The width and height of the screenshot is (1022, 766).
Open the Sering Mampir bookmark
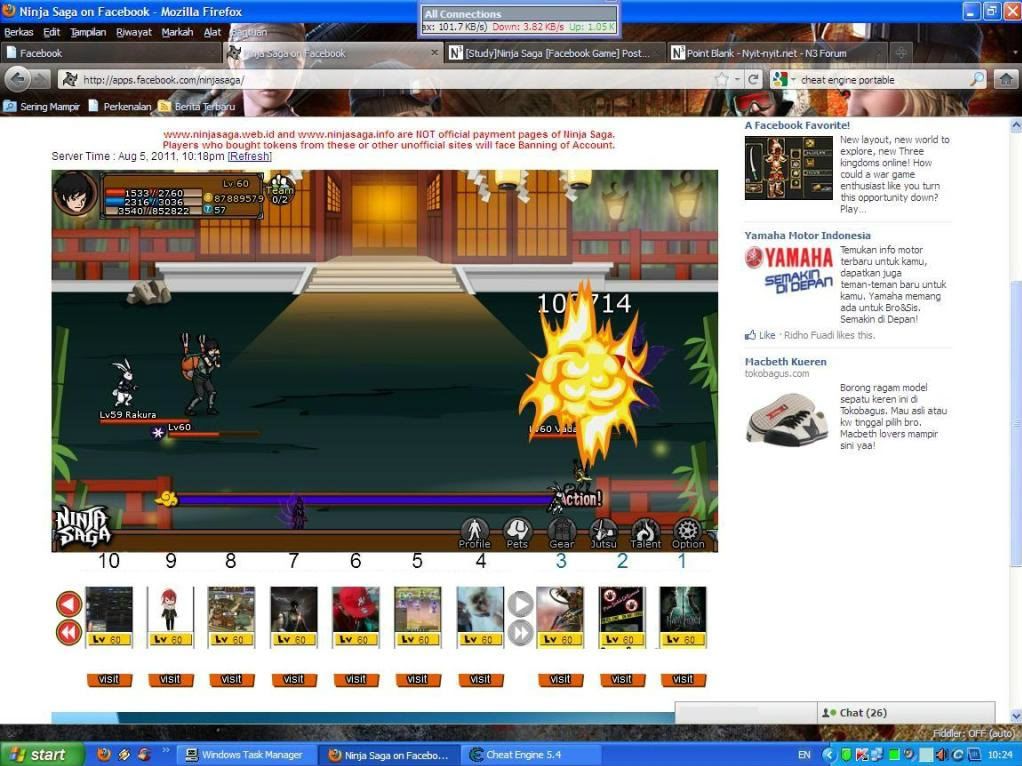[42, 106]
